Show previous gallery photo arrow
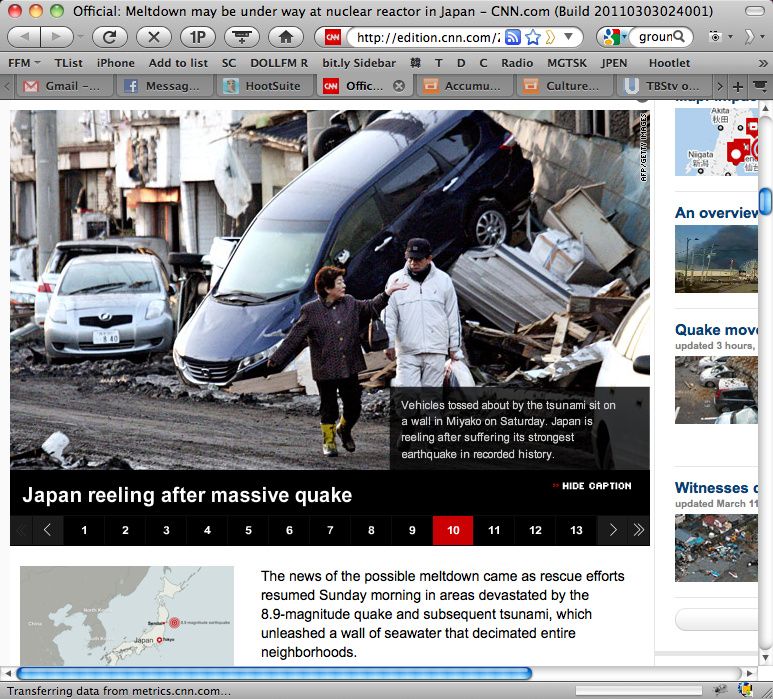773x699 pixels. click(47, 530)
